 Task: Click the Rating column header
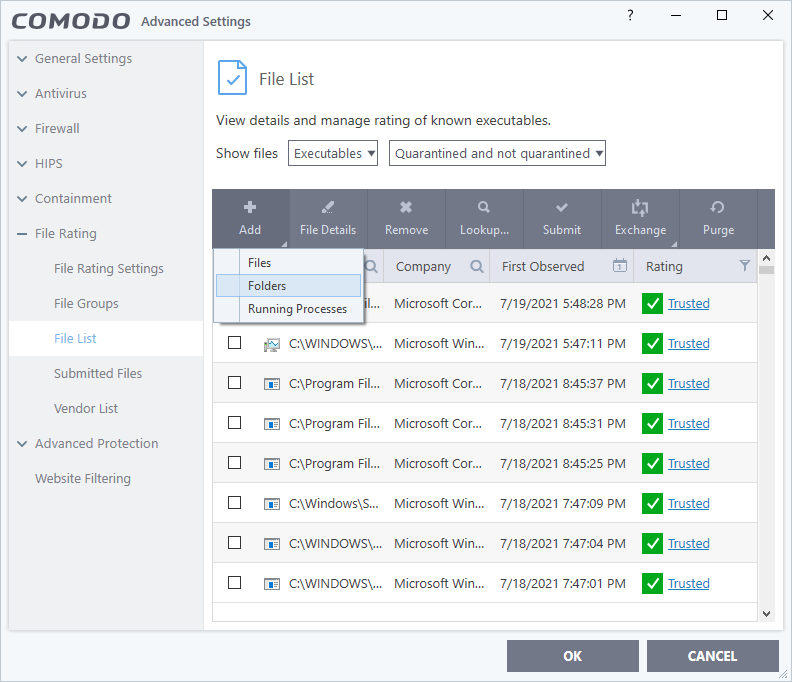point(695,266)
